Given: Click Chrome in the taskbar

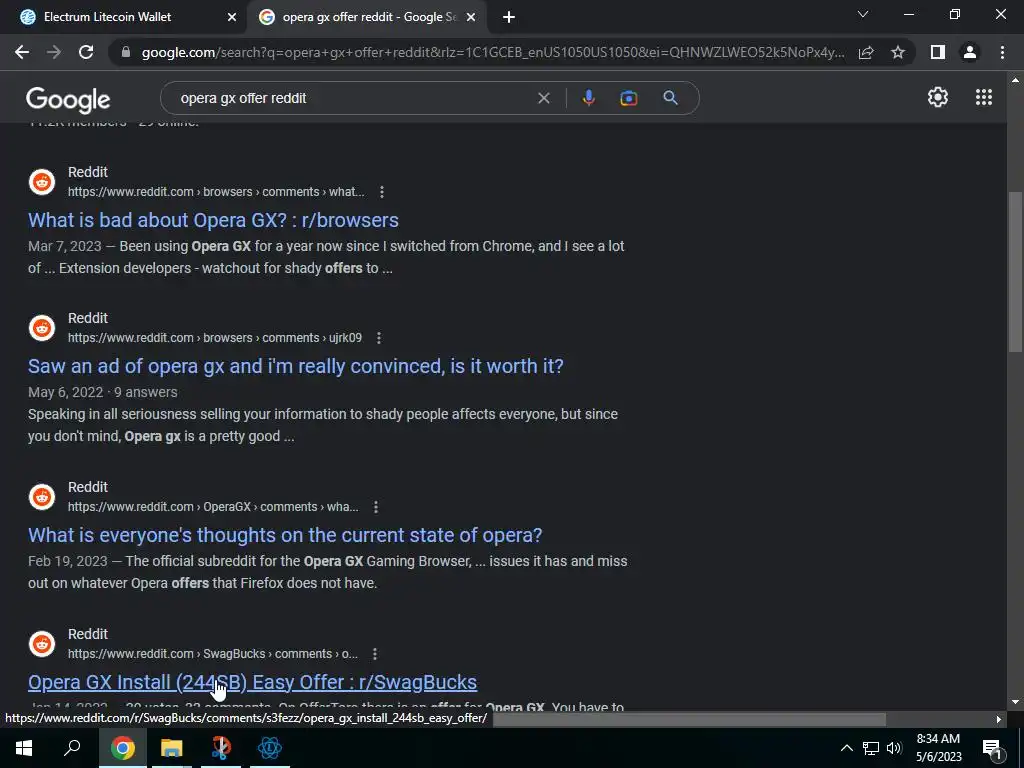Looking at the screenshot, I should click(122, 748).
